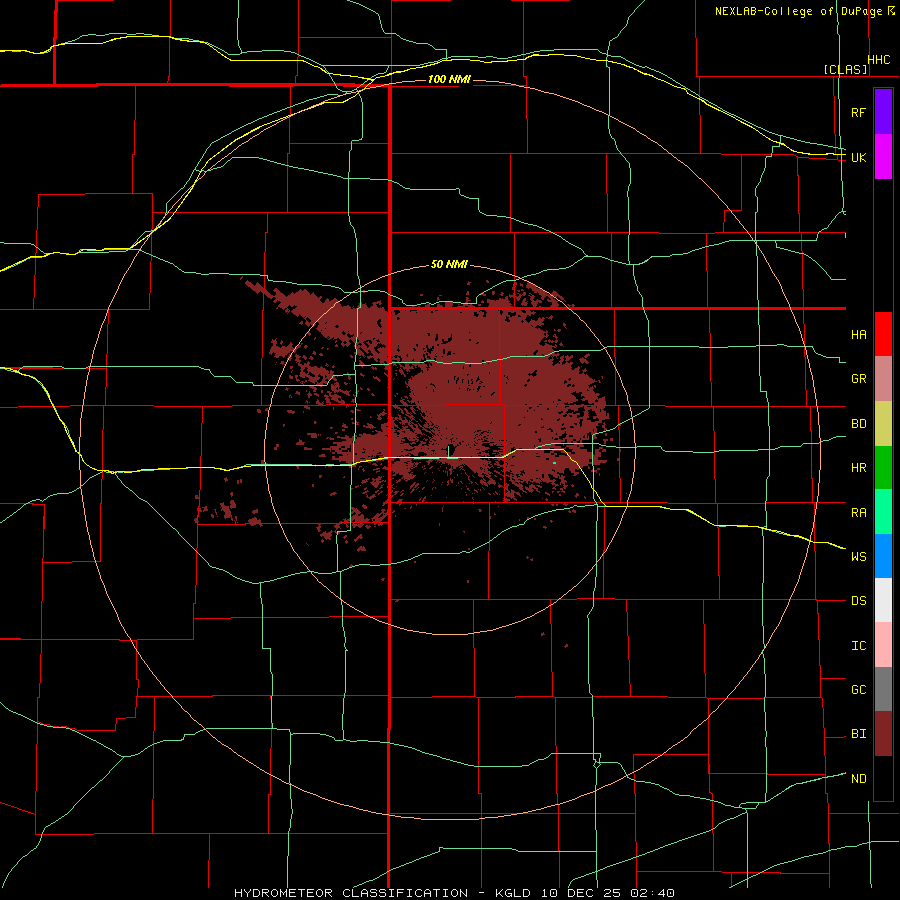The image size is (900, 900).
Task: Select the [CLAS] unit label
Action: [x=845, y=69]
